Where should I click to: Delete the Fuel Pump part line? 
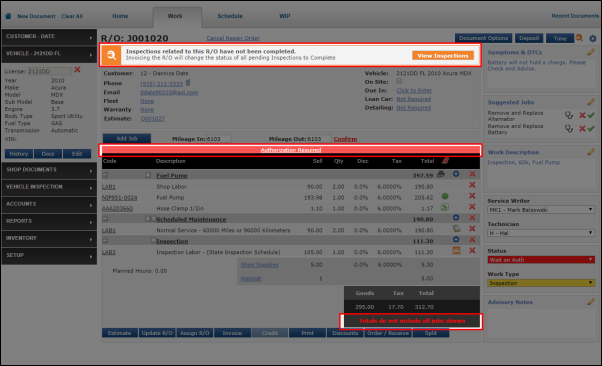[472, 196]
